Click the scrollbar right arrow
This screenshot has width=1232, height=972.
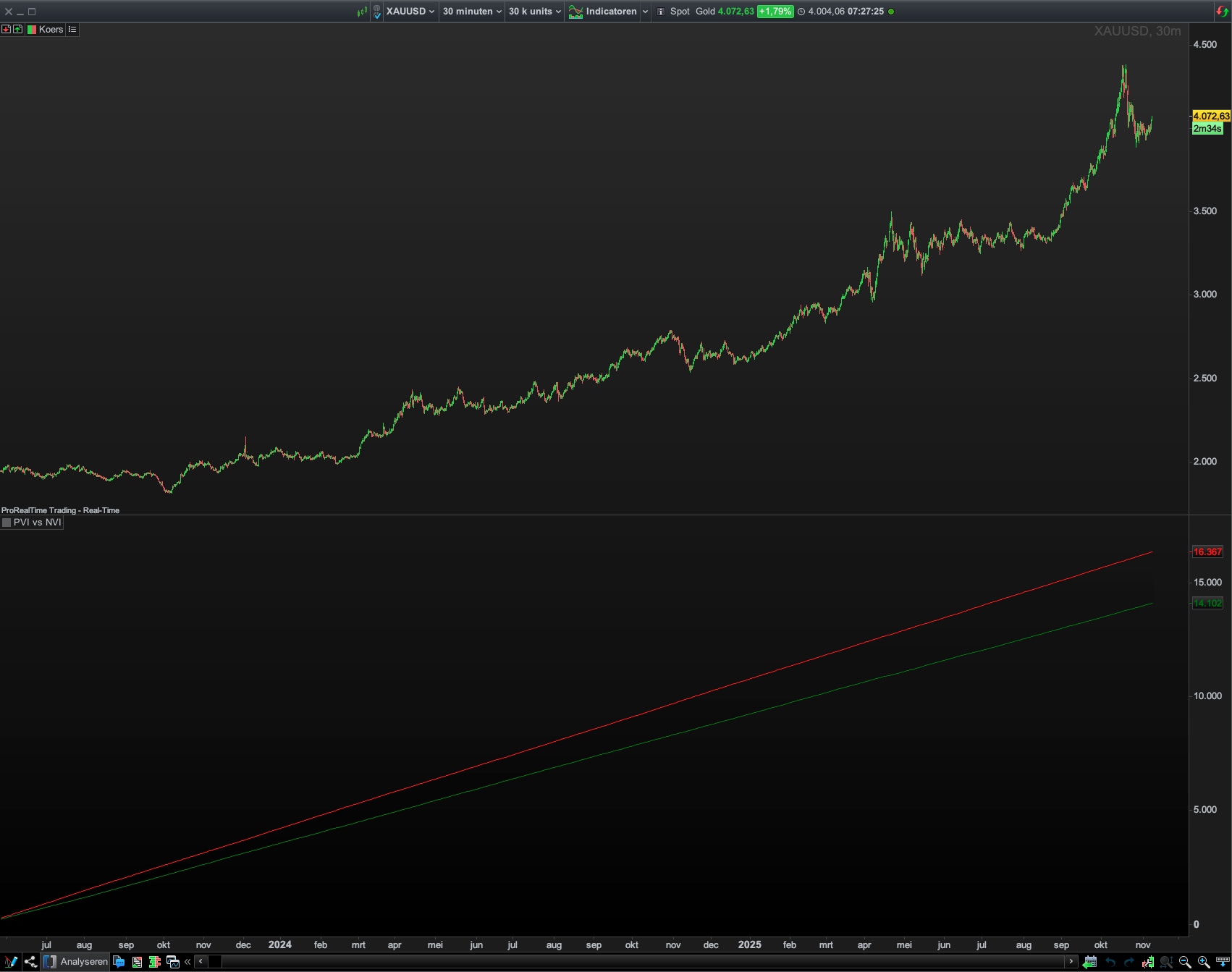(1071, 962)
